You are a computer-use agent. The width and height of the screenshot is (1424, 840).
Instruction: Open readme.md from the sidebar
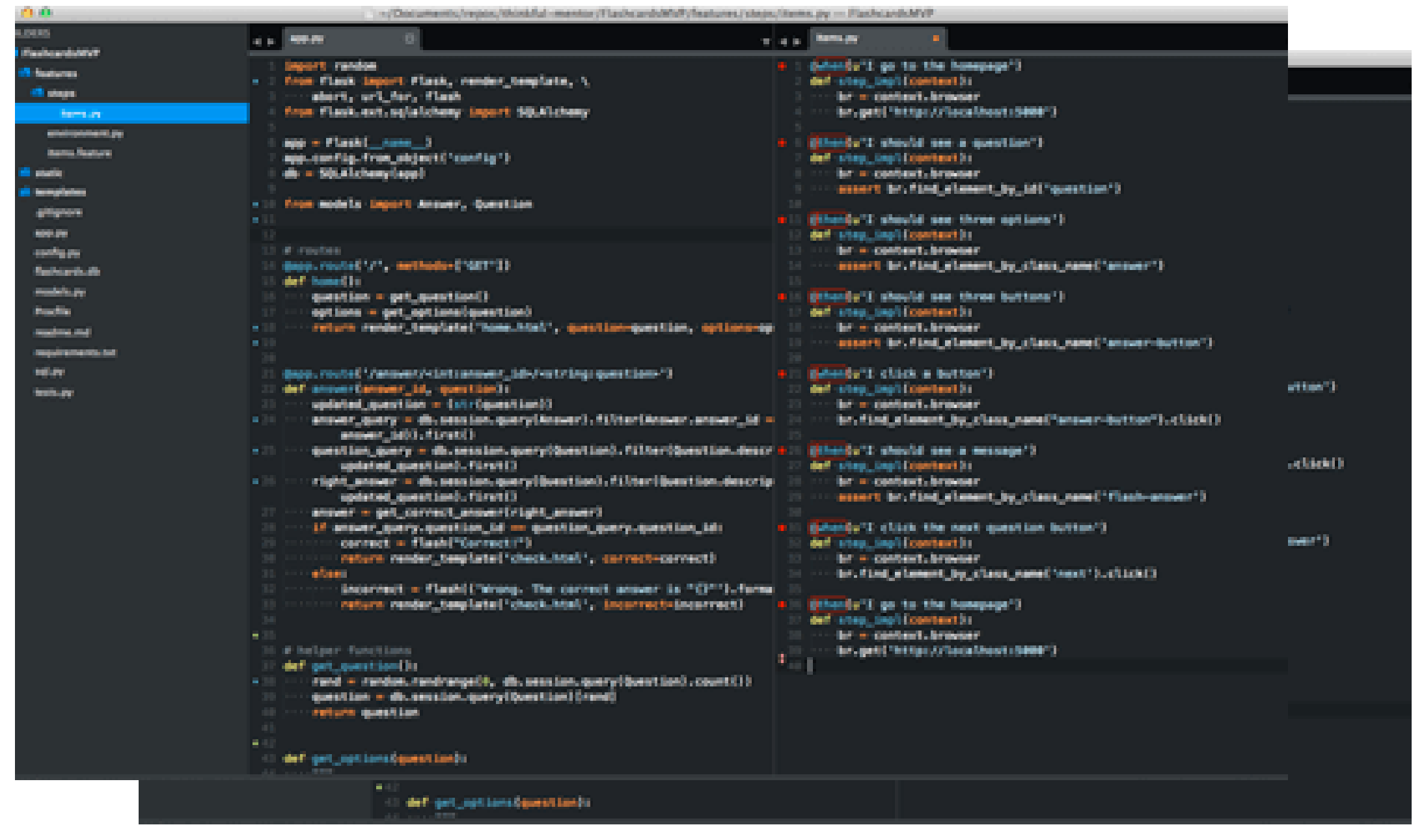[x=62, y=332]
